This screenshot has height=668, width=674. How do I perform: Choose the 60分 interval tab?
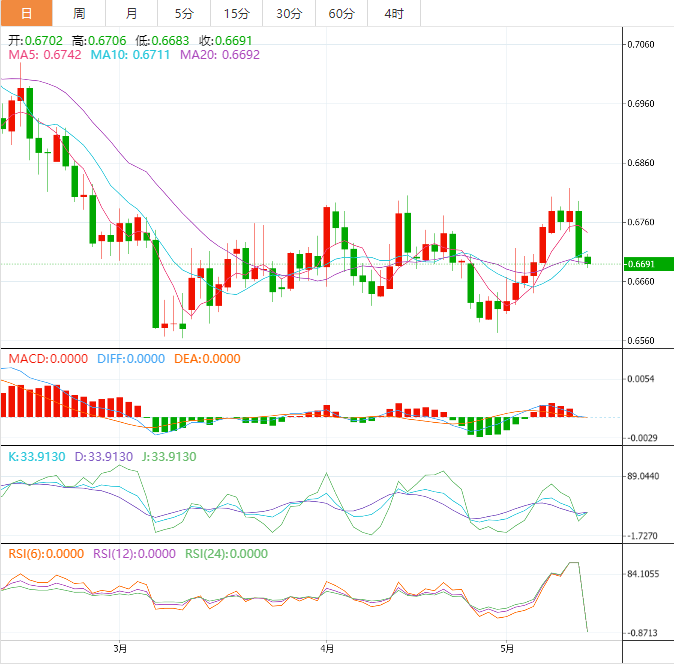click(x=341, y=13)
